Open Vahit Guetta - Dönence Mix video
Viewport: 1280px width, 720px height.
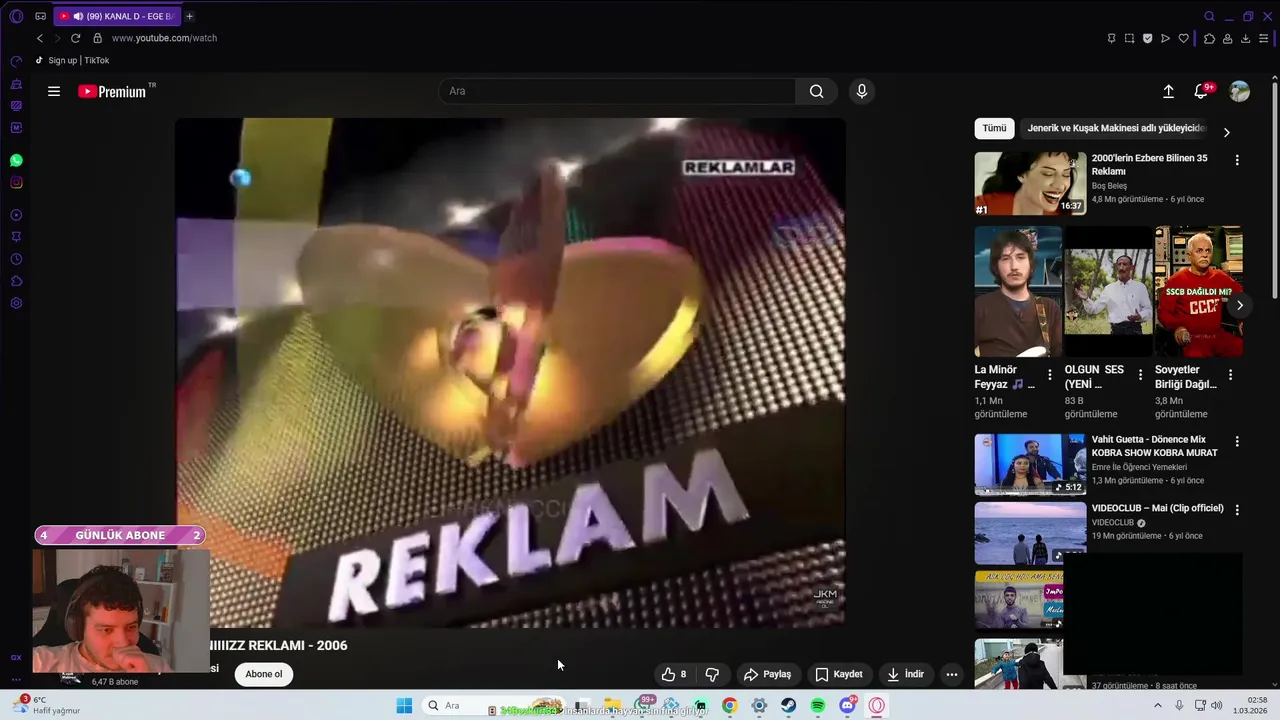click(x=1155, y=446)
